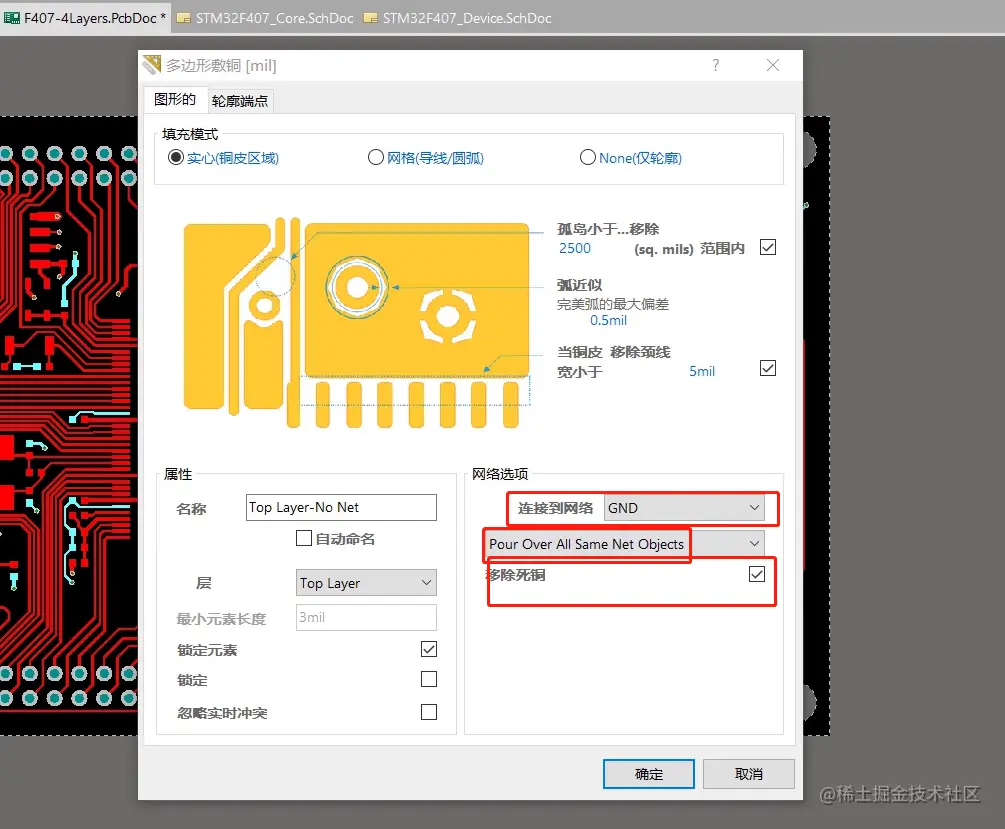Close the 多边形敷铜 dialog
Viewport: 1005px width, 829px height.
(773, 65)
